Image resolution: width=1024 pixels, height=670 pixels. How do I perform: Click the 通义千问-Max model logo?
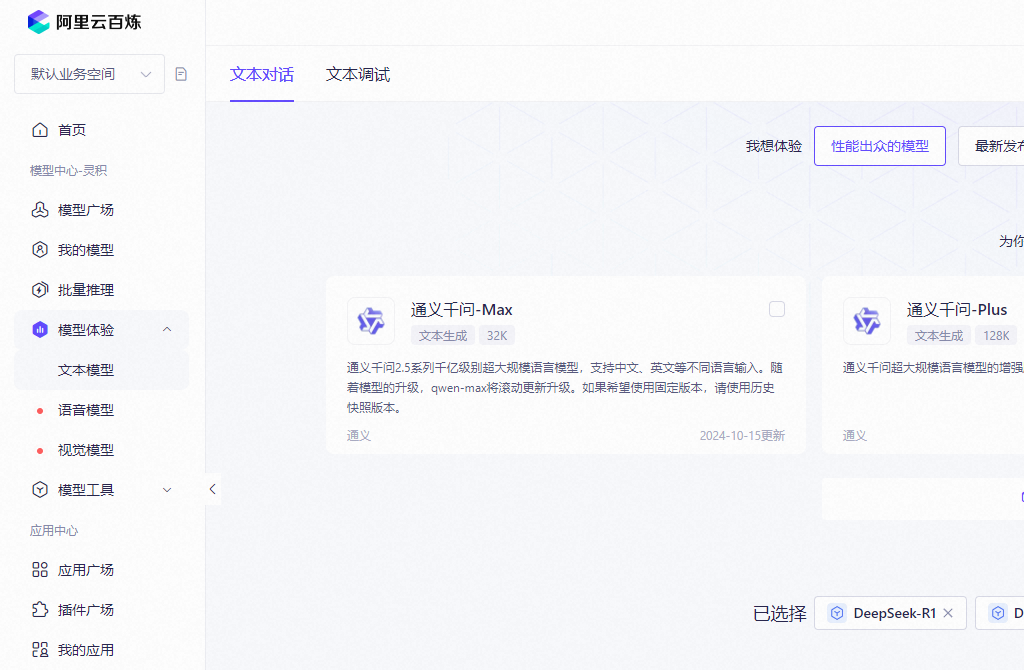[x=371, y=321]
